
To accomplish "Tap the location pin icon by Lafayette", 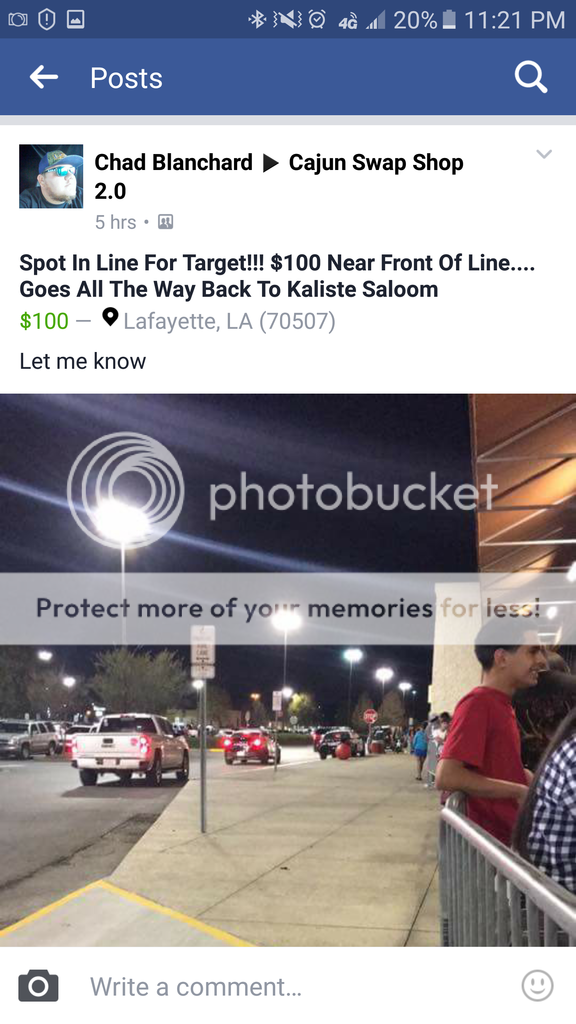I will tap(110, 318).
